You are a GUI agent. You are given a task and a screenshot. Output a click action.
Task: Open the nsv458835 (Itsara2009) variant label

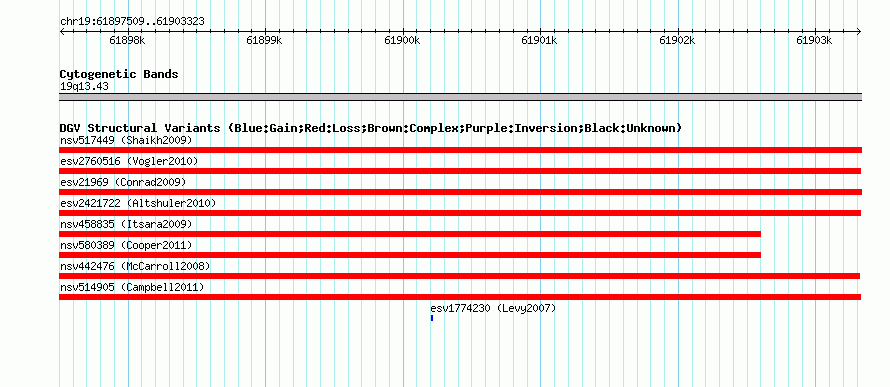coord(126,224)
